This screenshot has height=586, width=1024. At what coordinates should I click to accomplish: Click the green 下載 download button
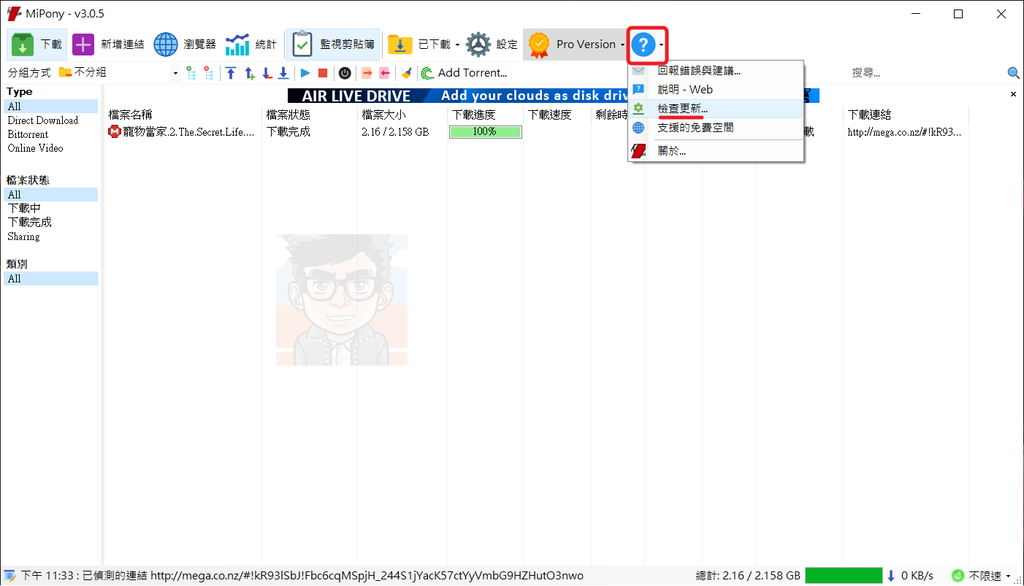37,44
